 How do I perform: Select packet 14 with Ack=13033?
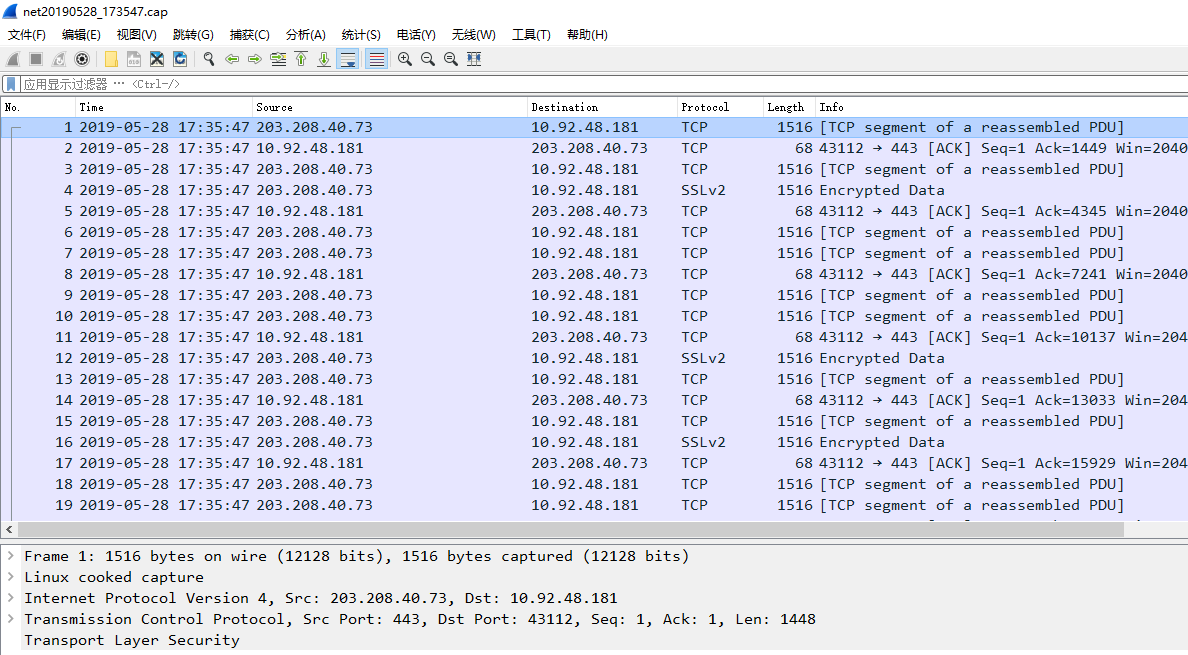tap(594, 400)
